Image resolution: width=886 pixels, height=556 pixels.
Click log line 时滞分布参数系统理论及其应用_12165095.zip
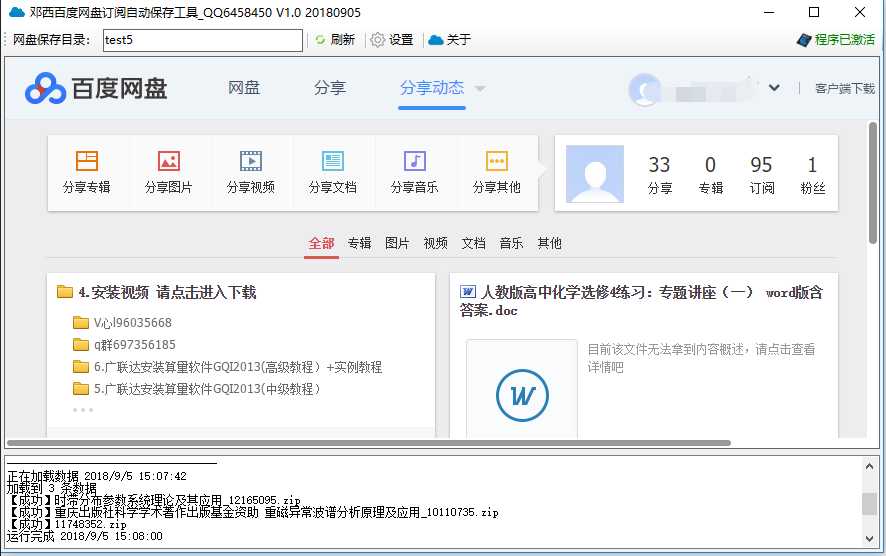pos(154,501)
